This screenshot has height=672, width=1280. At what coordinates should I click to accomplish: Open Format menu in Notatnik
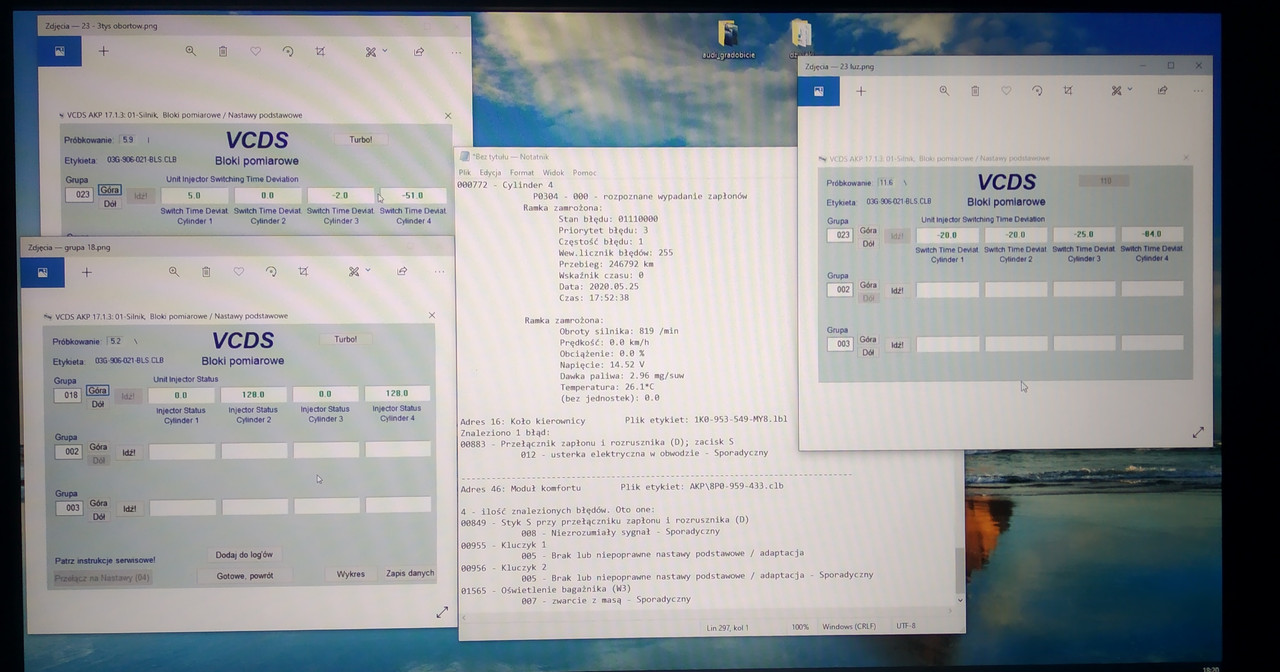pos(522,173)
